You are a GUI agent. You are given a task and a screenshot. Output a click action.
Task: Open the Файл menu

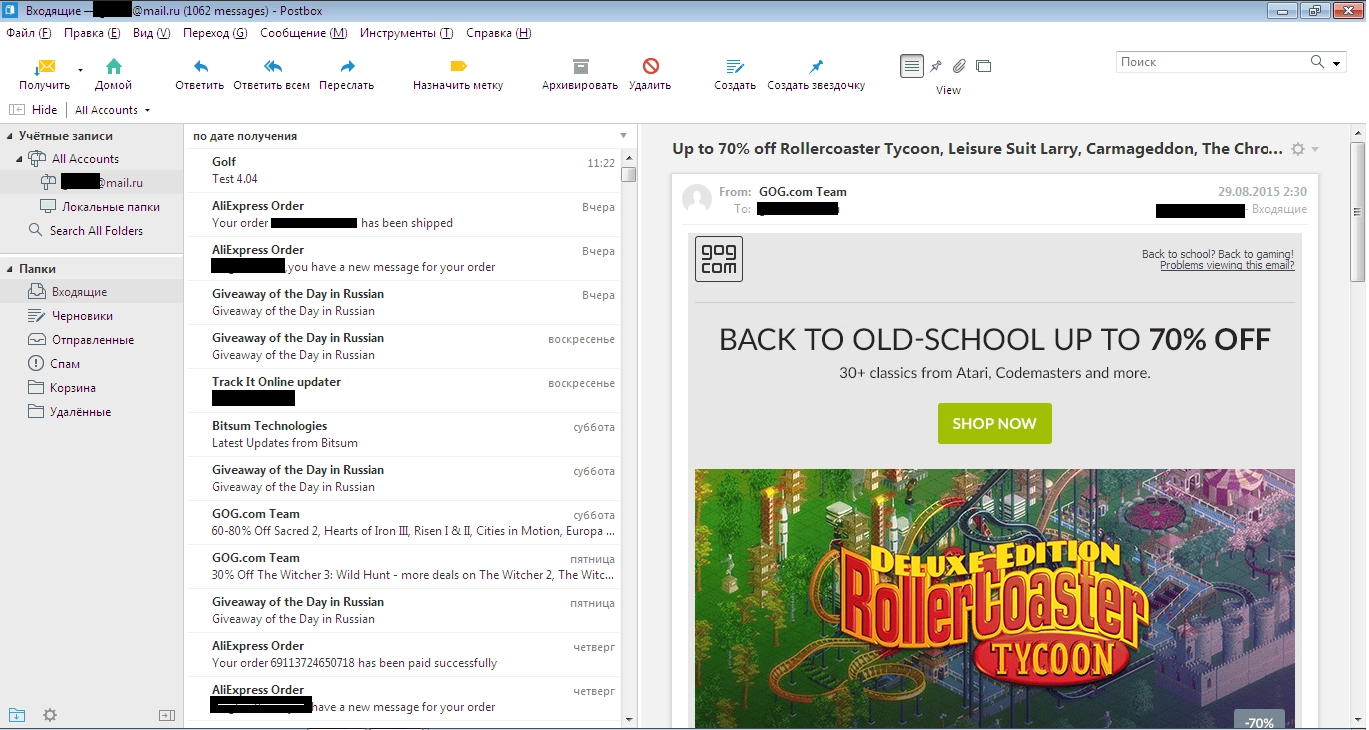pyautogui.click(x=28, y=33)
